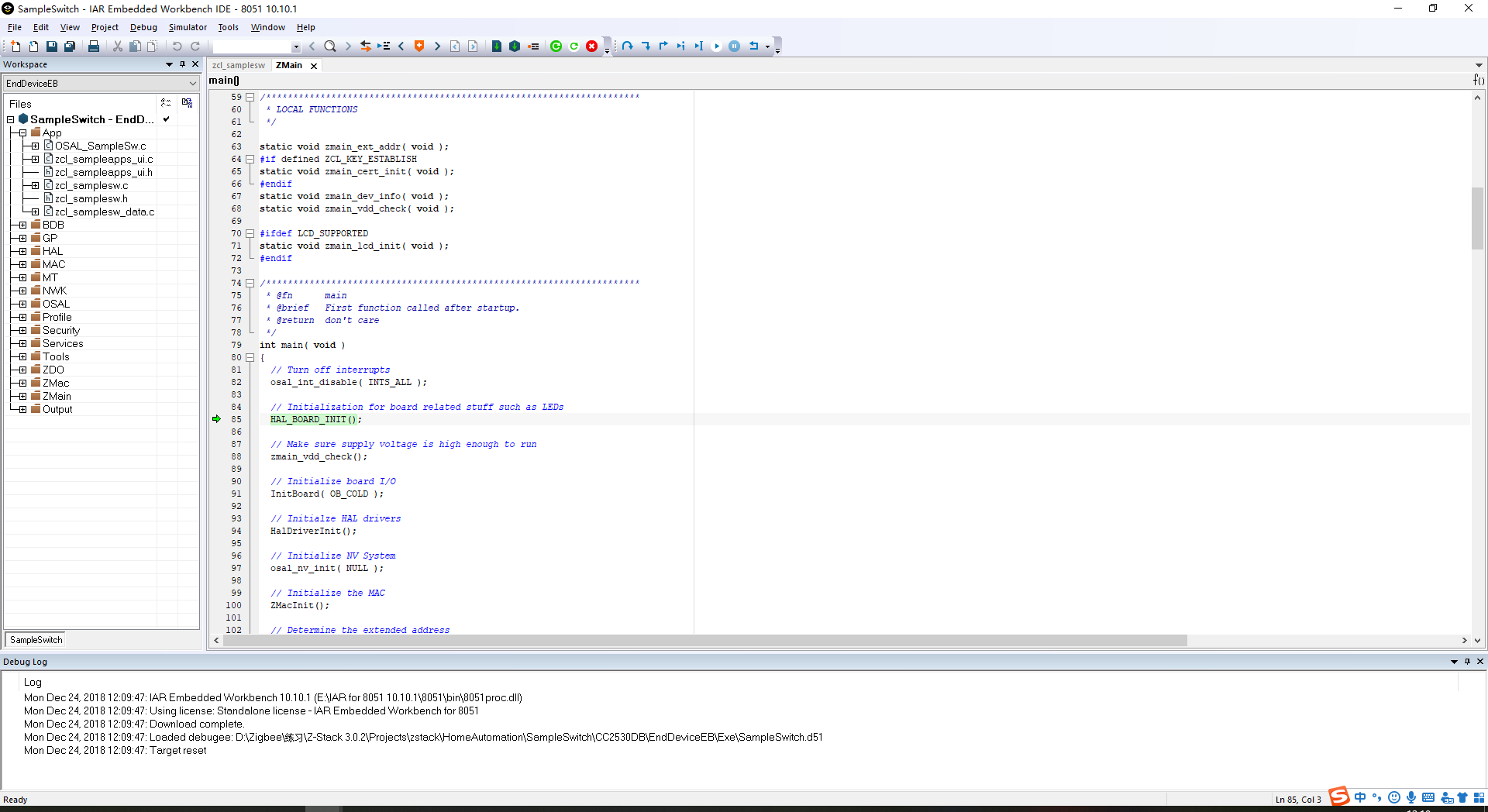Click the Undo toolbar icon
The width and height of the screenshot is (1488, 812).
[177, 46]
